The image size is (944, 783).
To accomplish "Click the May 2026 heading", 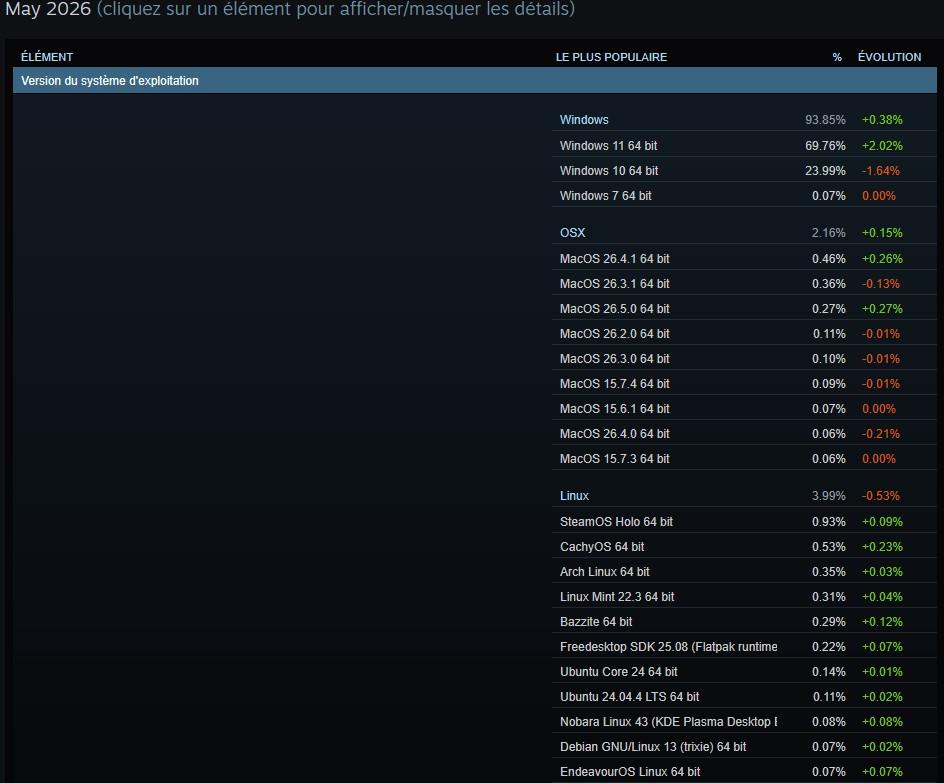I will pyautogui.click(x=48, y=9).
